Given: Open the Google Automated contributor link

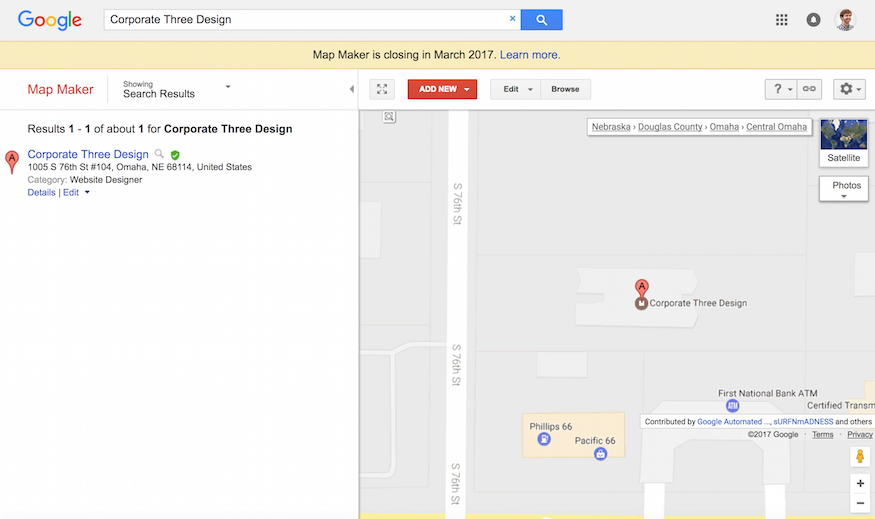Looking at the screenshot, I should click(733, 422).
